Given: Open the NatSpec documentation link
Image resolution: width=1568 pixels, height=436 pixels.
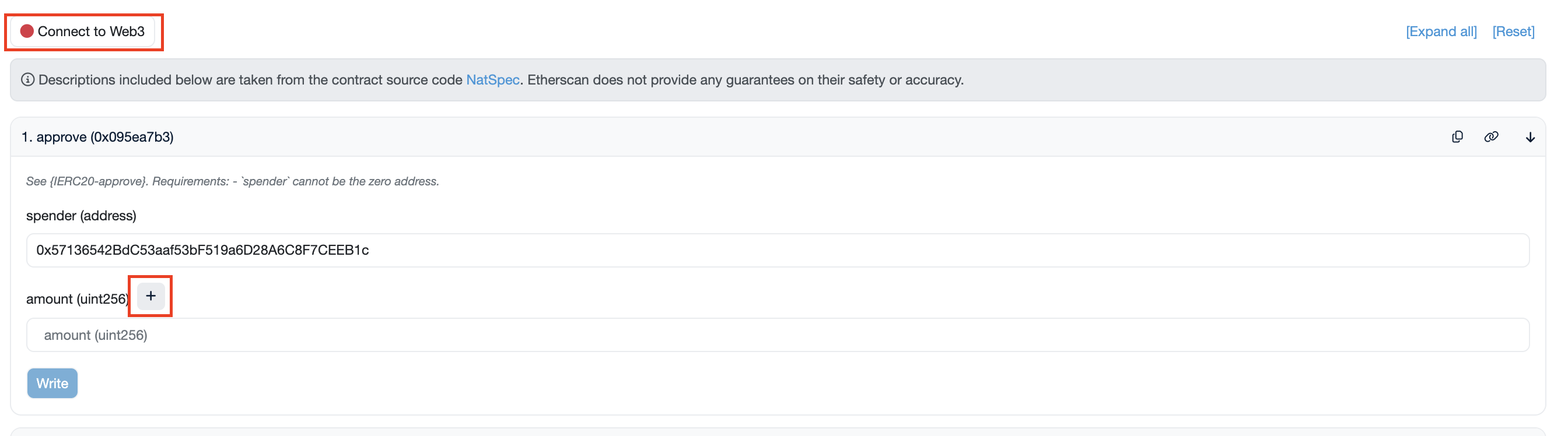Looking at the screenshot, I should (492, 80).
